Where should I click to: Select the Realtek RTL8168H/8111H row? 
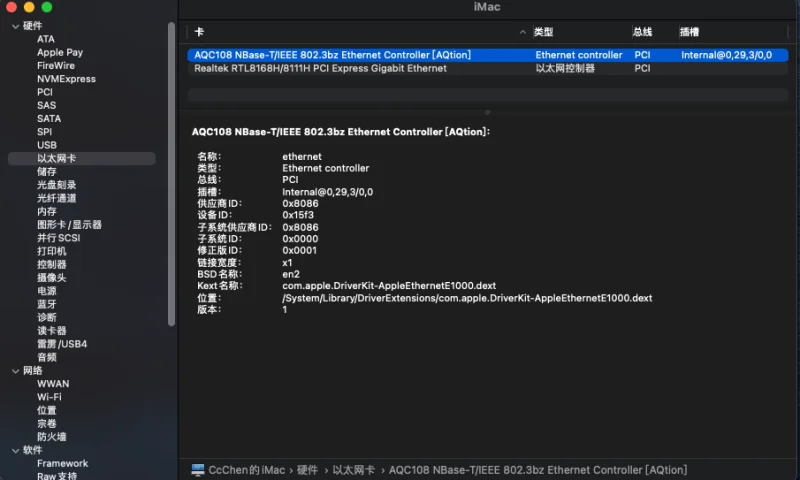pos(320,69)
